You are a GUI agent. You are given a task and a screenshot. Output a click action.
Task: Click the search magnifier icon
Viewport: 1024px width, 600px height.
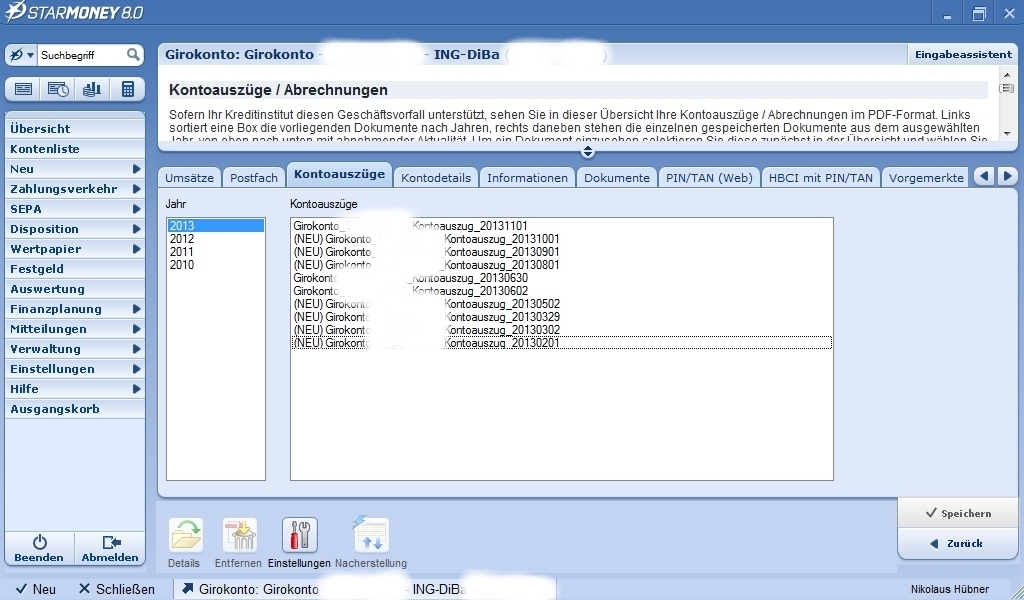pyautogui.click(x=133, y=55)
